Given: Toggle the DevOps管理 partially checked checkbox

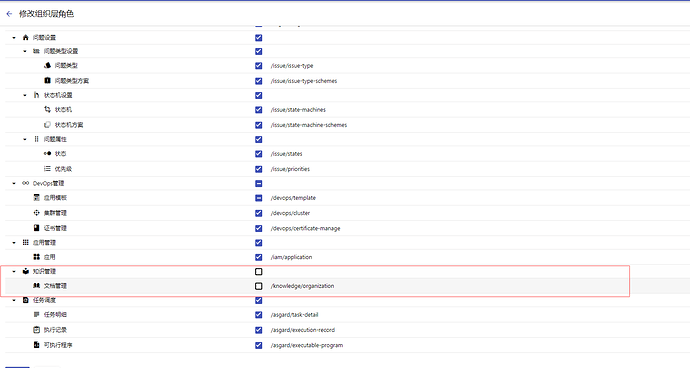Looking at the screenshot, I should click(259, 183).
